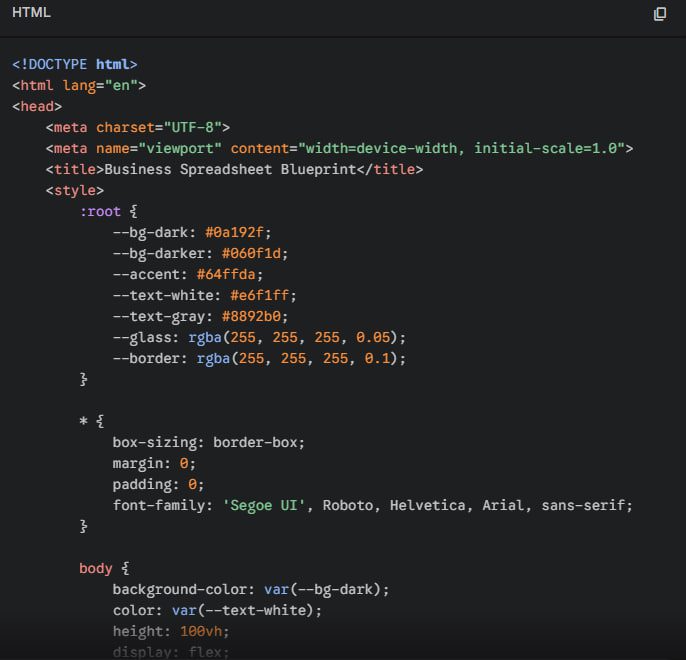Screen dimensions: 686x660
Task: Click the copy code icon
Action: [659, 14]
